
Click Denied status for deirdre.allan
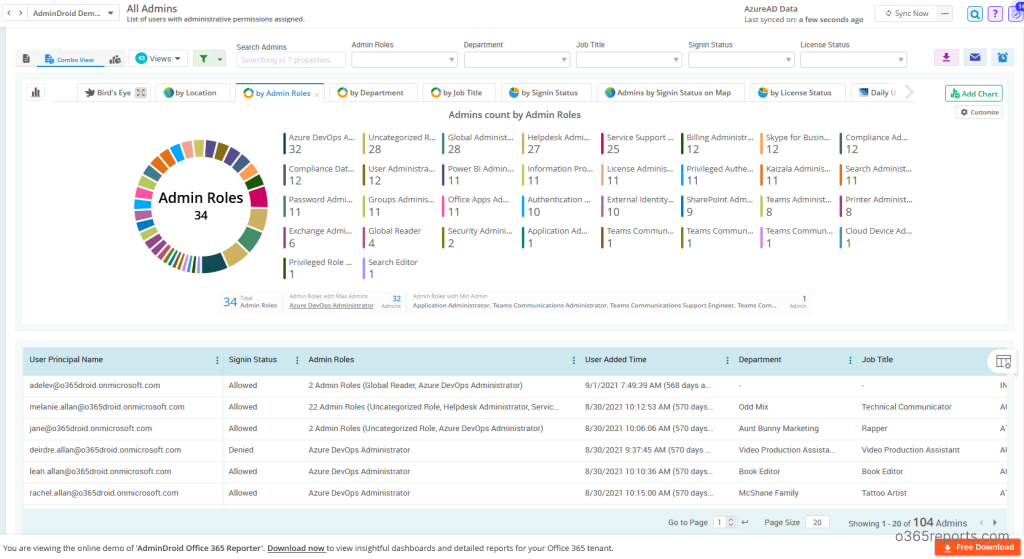pos(241,450)
